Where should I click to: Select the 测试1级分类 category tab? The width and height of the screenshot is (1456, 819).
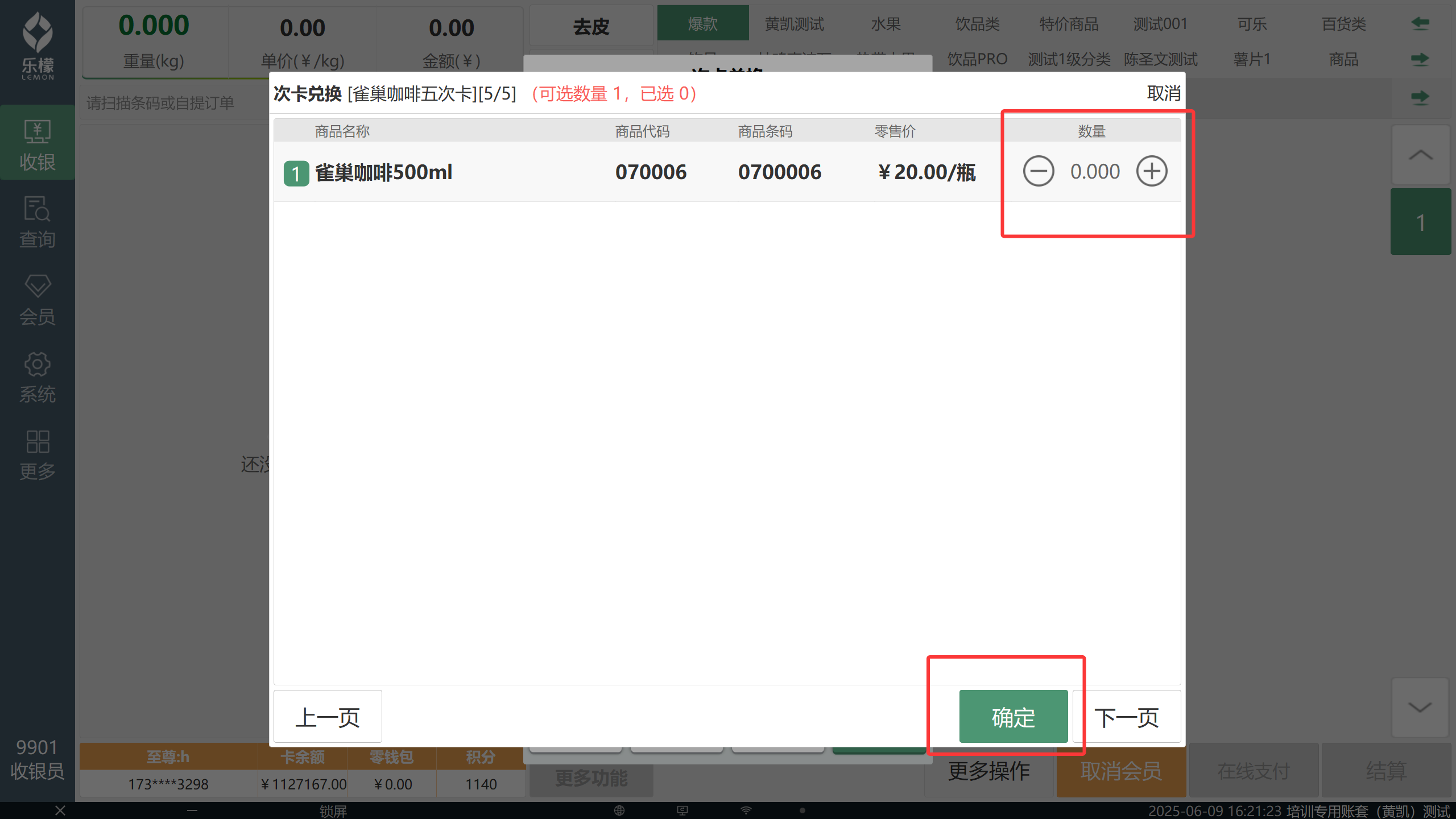1069,59
